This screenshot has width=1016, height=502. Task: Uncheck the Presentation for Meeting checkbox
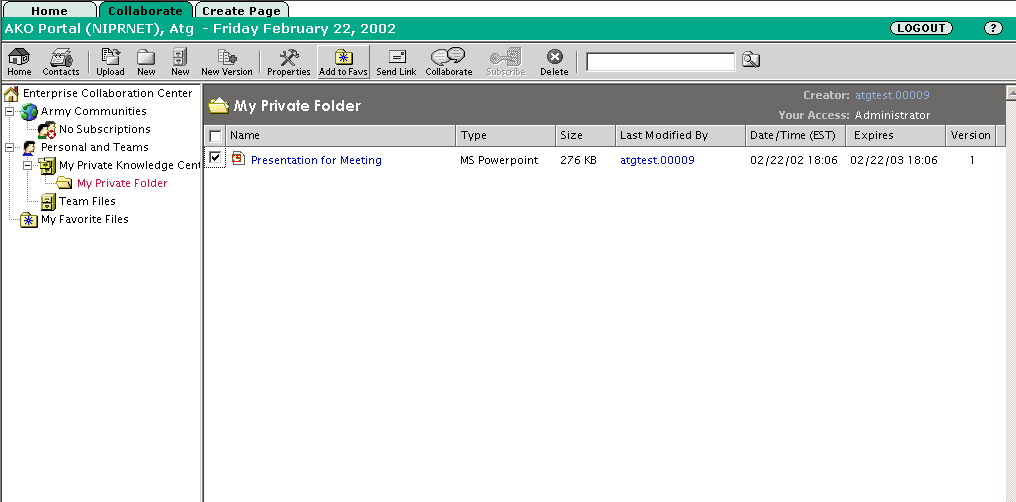click(215, 158)
